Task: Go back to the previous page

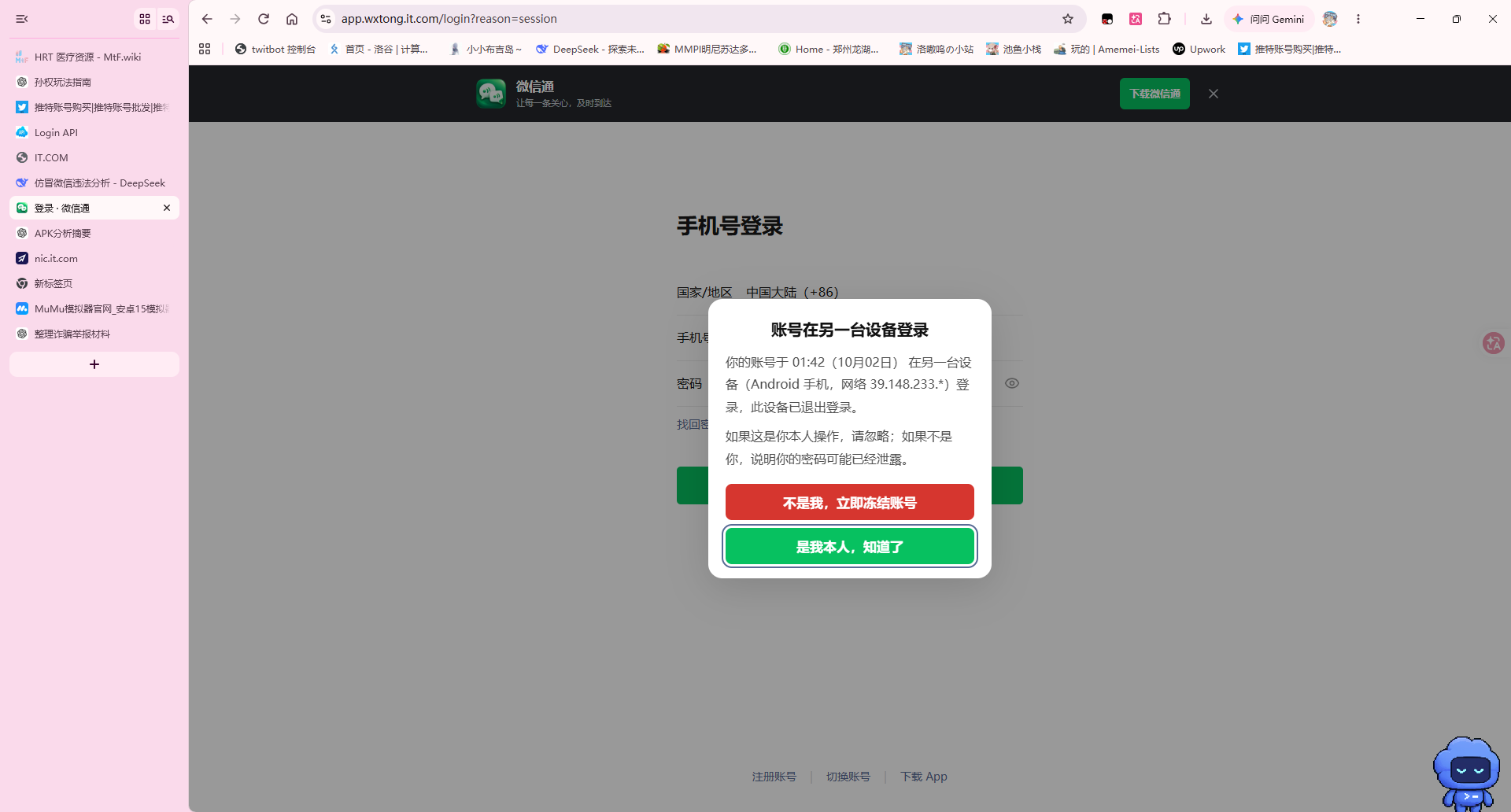Action: point(207,19)
